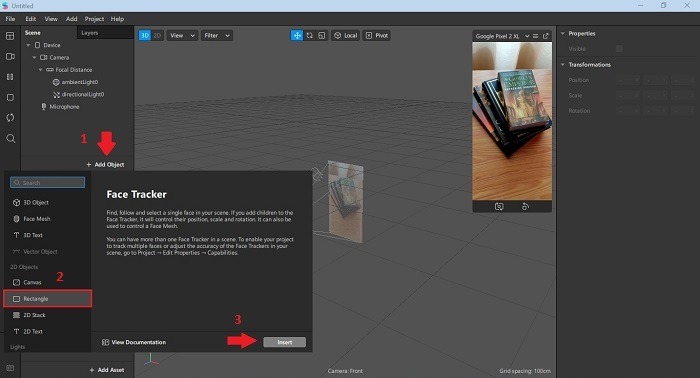Viewport: 700px width, 378px height.
Task: Switch viewport to 3D mode
Action: coord(145,35)
